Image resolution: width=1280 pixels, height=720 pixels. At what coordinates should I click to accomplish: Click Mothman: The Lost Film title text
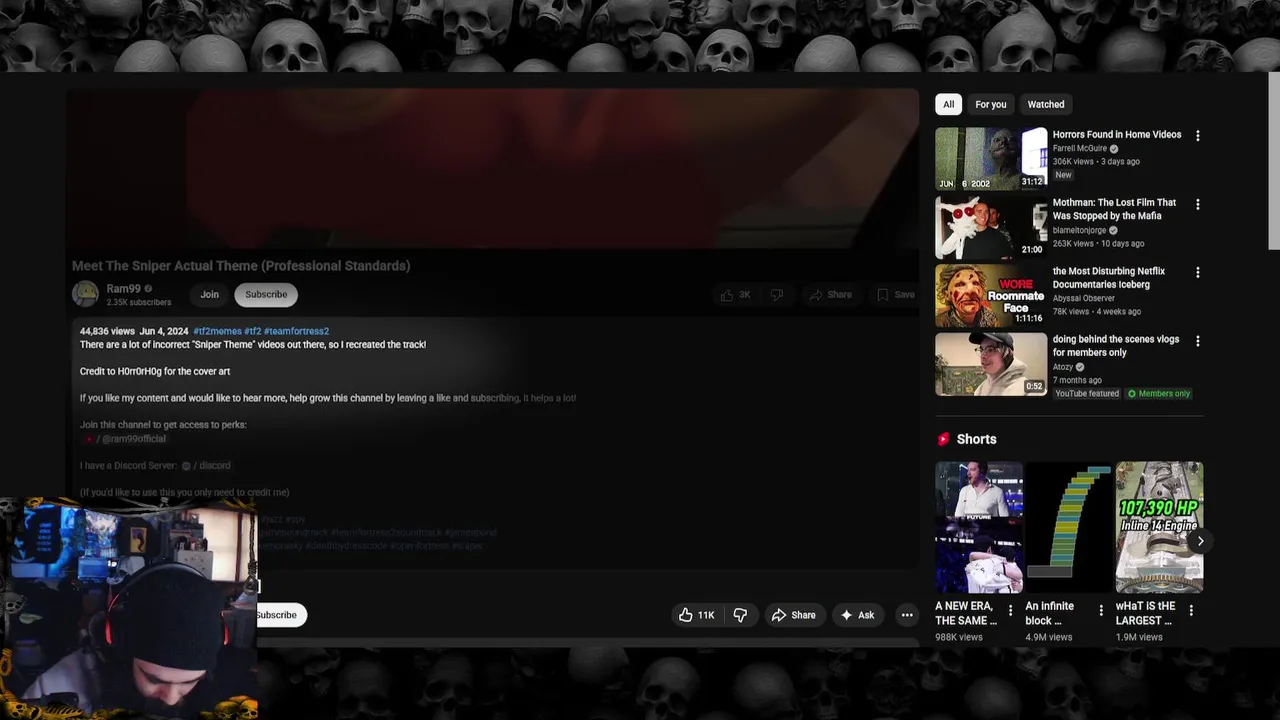[1114, 209]
